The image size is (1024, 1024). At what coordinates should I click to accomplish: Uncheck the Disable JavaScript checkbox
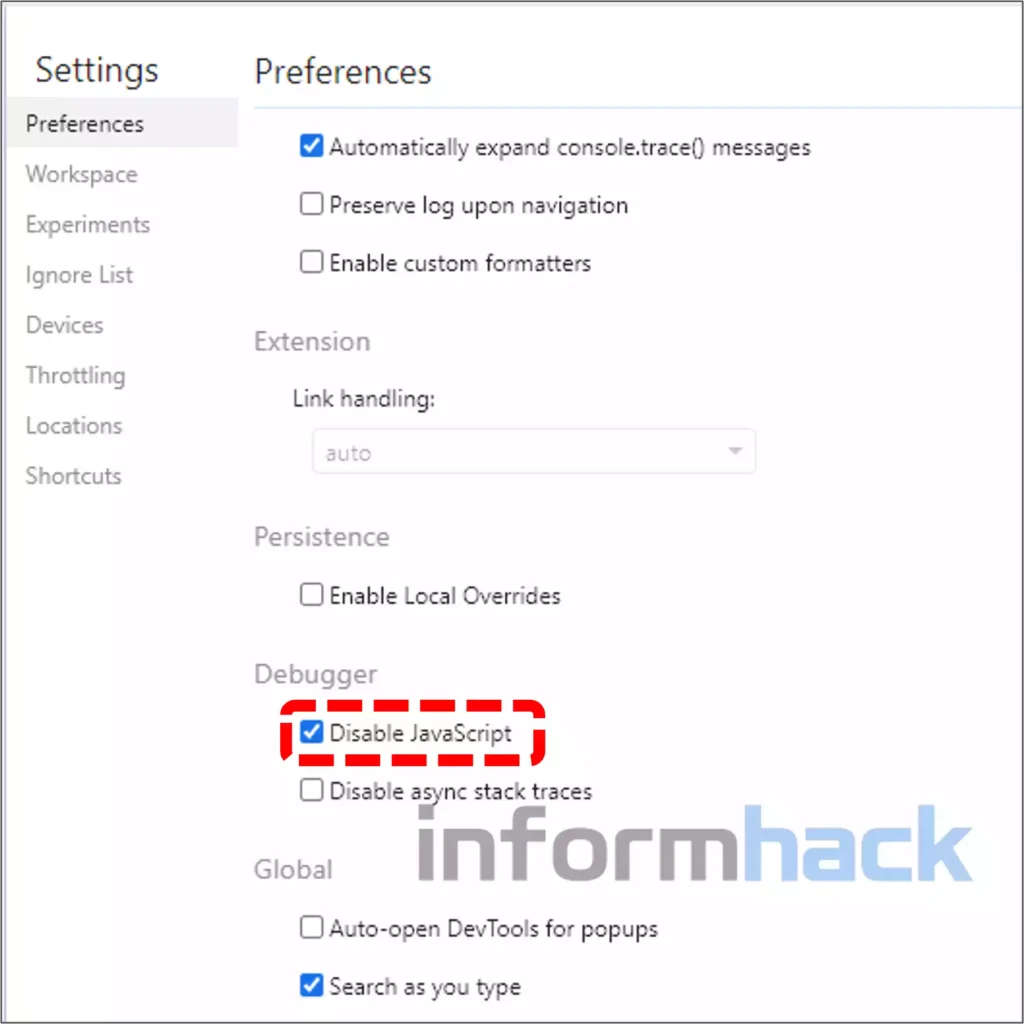pyautogui.click(x=312, y=731)
